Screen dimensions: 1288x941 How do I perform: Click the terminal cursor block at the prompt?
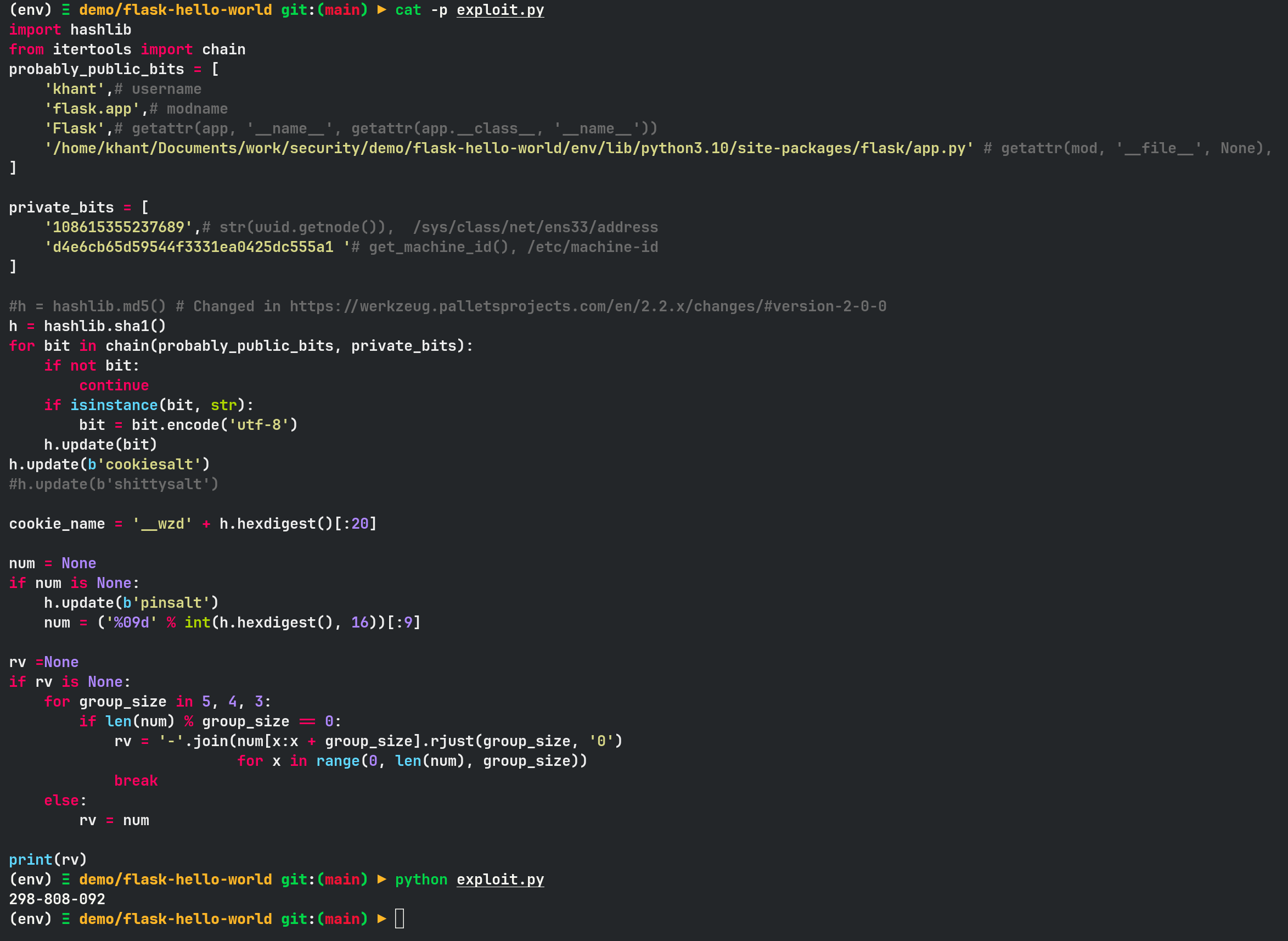tap(399, 918)
